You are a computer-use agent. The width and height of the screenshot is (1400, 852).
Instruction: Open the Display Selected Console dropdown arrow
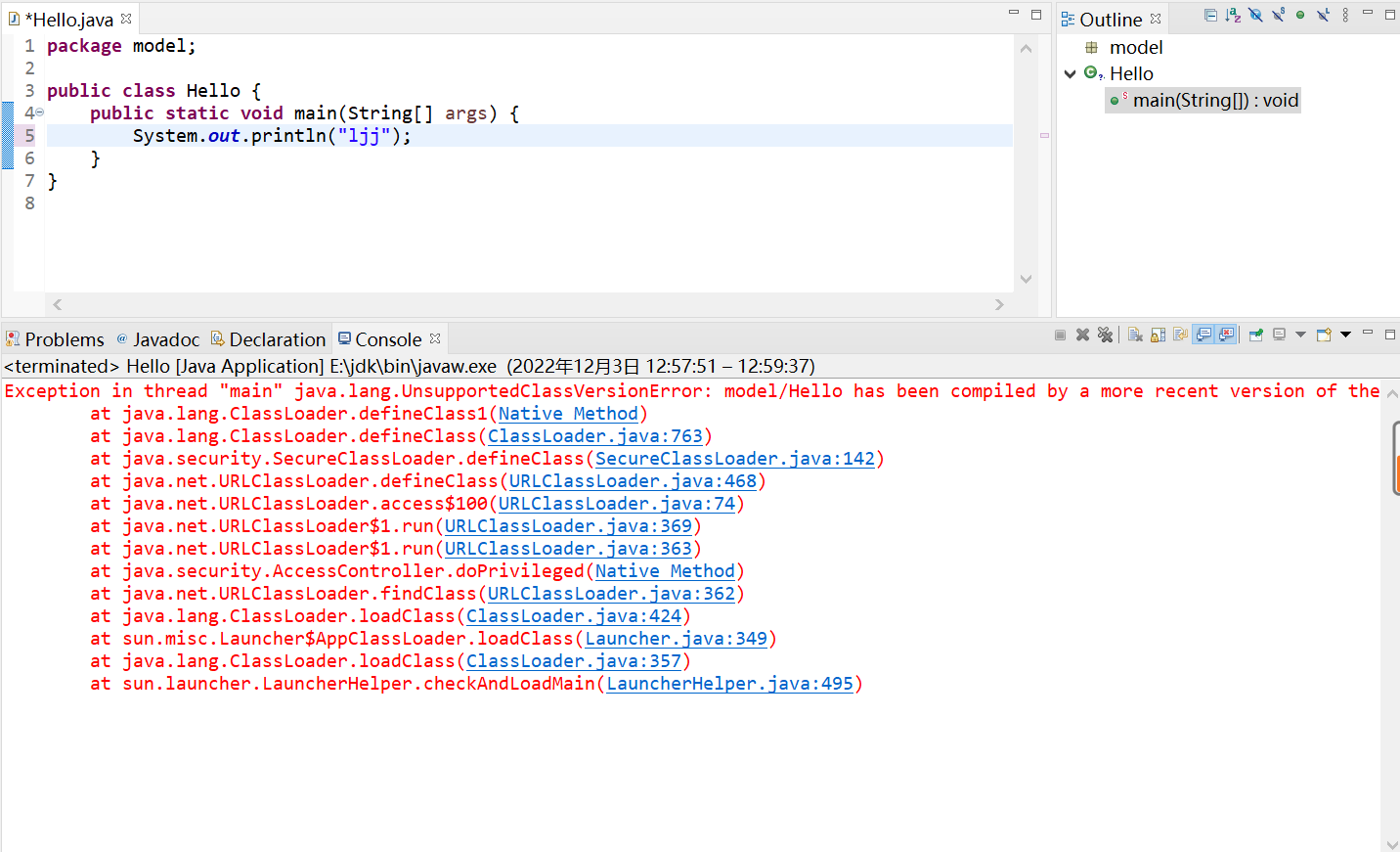coord(1300,335)
